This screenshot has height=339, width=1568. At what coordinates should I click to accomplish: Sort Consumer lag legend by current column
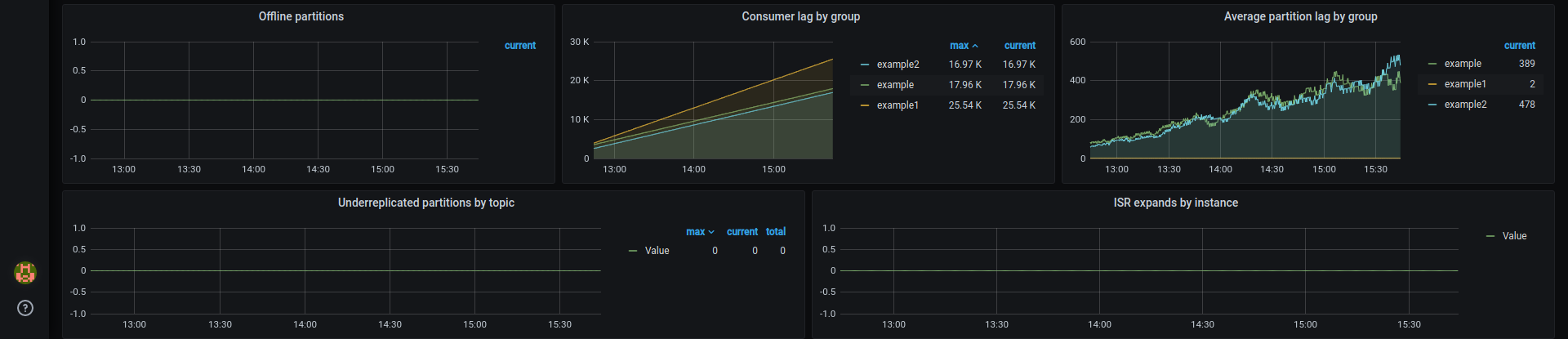pos(1019,46)
